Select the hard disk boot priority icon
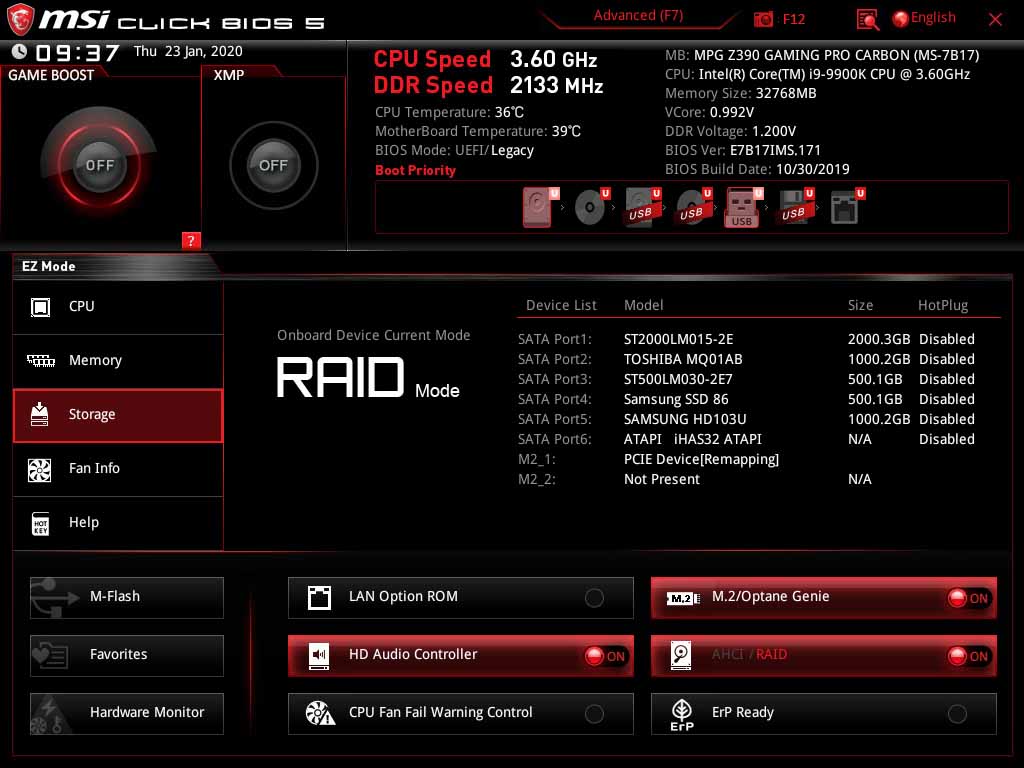Screen dimensions: 1024x768 [x=537, y=205]
